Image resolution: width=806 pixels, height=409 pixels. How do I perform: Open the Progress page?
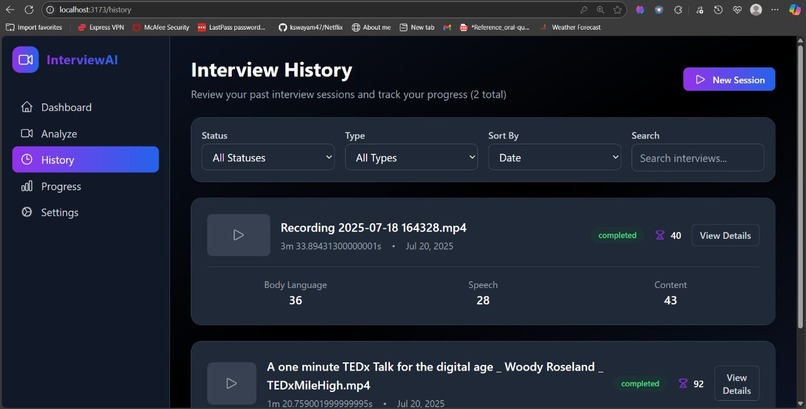tap(85, 186)
